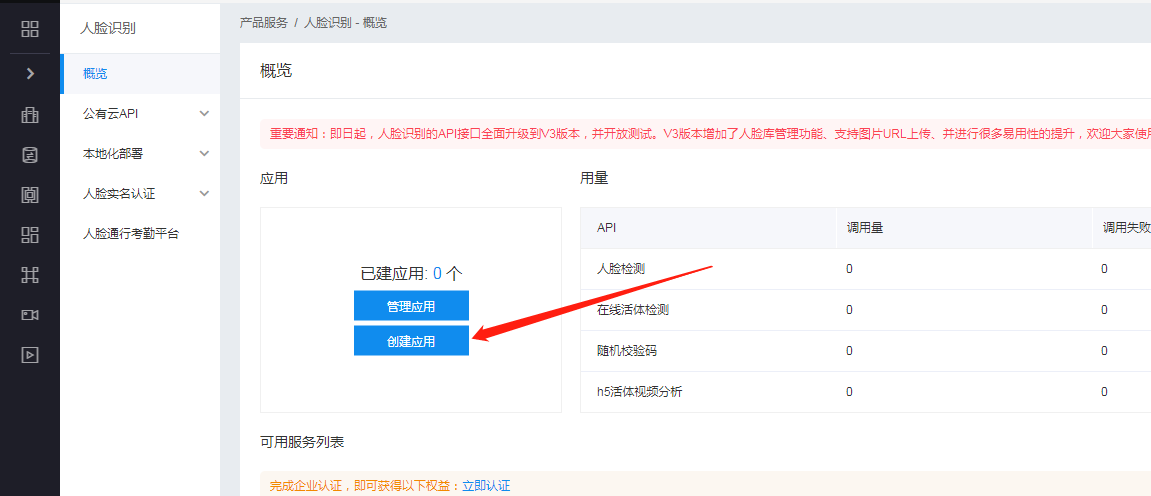Image resolution: width=1151 pixels, height=496 pixels.
Task: Click the API column header
Action: (606, 227)
